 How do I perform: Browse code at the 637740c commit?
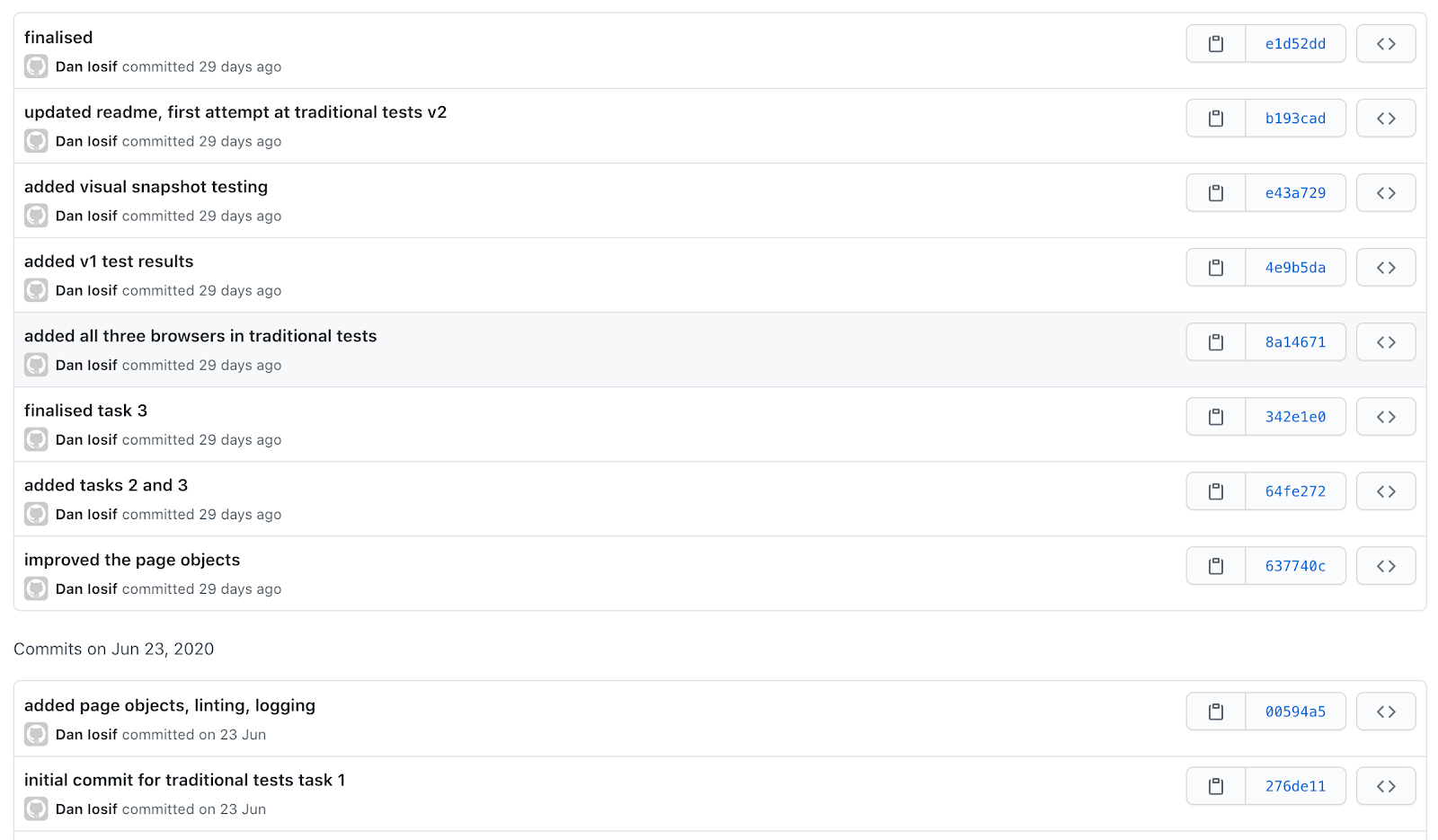1385,566
